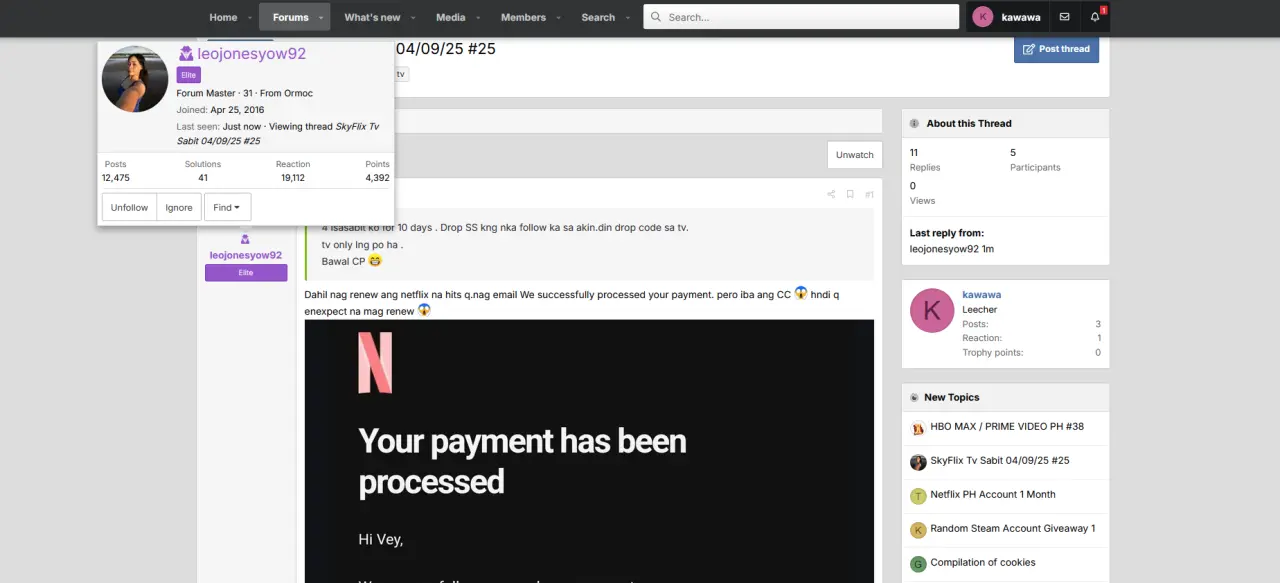Image resolution: width=1280 pixels, height=583 pixels.
Task: Click the Post thread button
Action: [x=1056, y=49]
